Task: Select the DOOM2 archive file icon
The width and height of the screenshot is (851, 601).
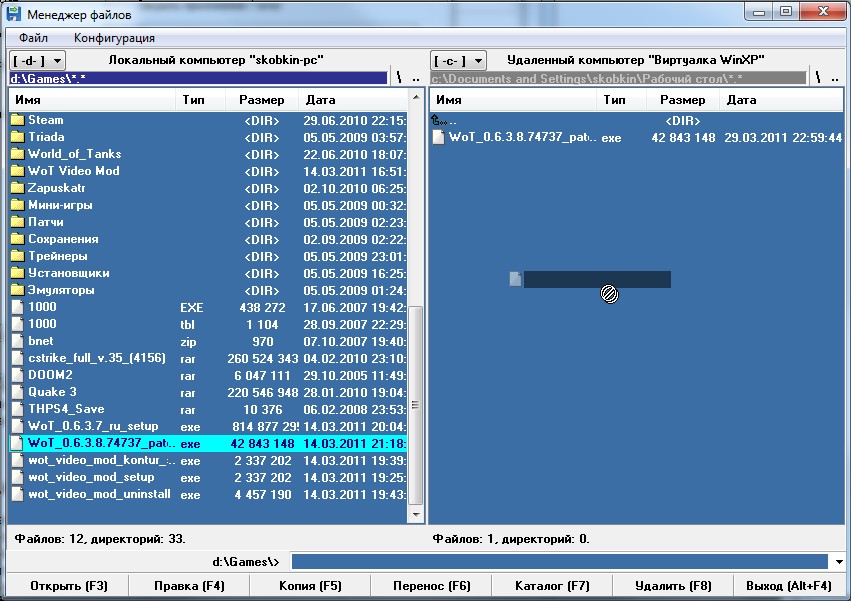Action: pos(17,375)
